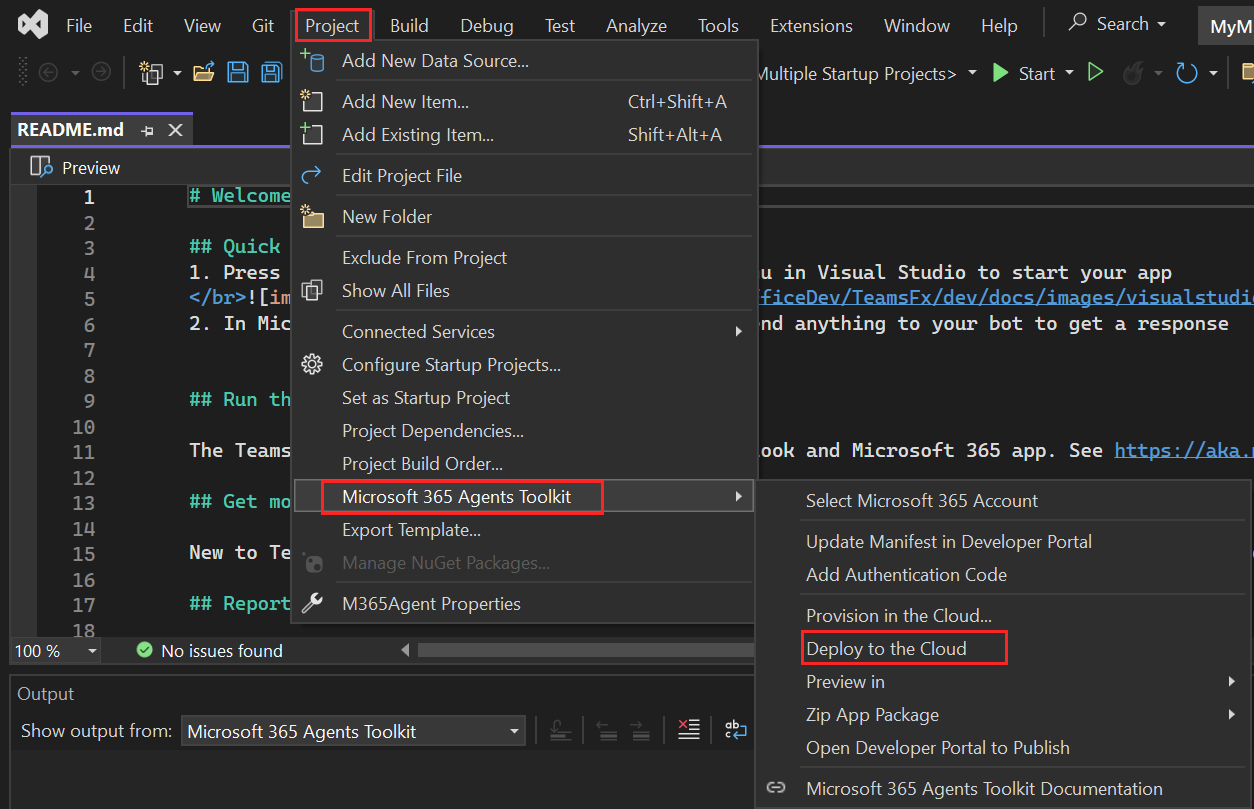This screenshot has width=1254, height=809.
Task: Click the Navigate Forward arrow icon
Action: [101, 72]
